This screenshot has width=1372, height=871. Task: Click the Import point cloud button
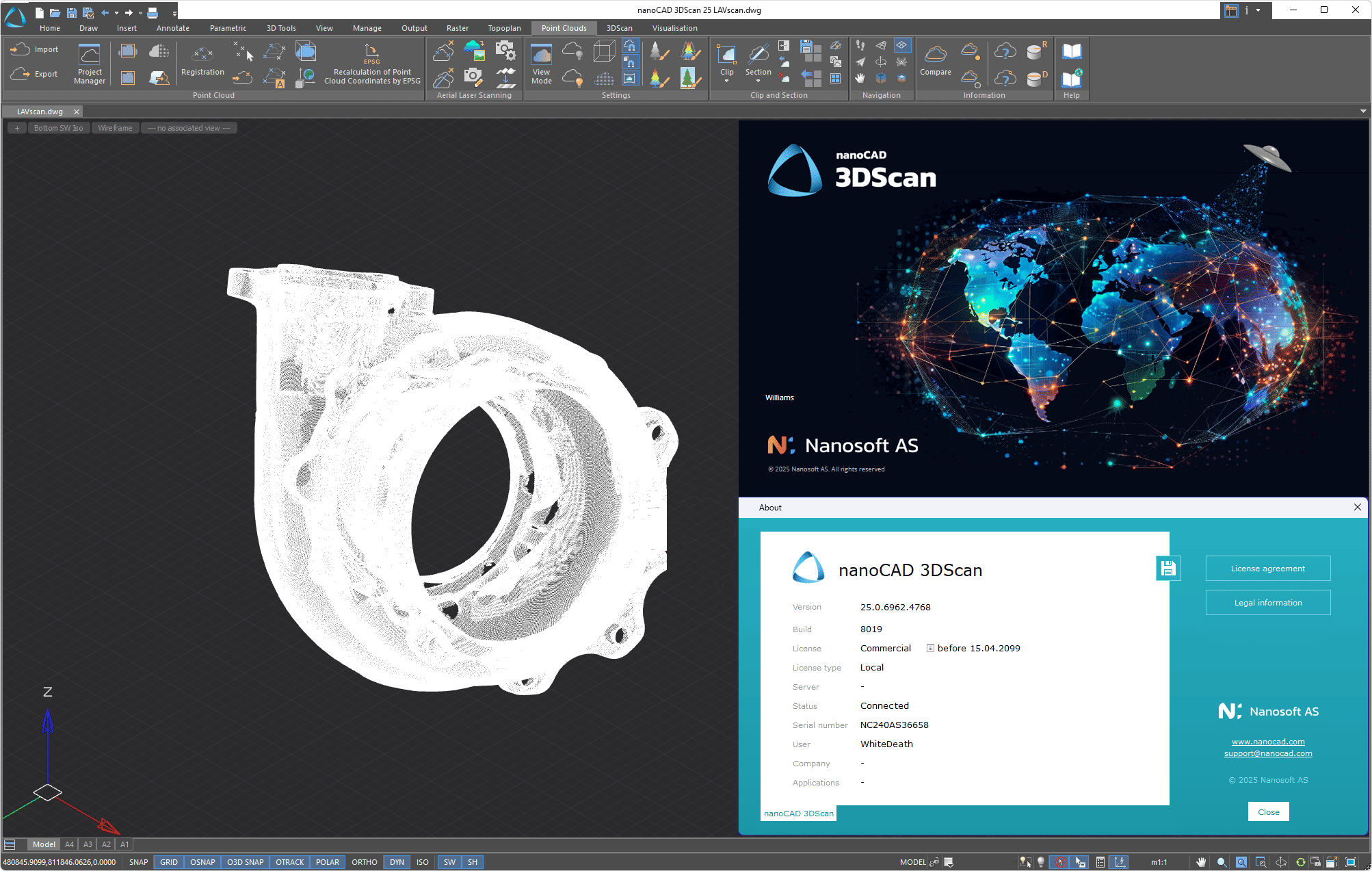click(34, 49)
